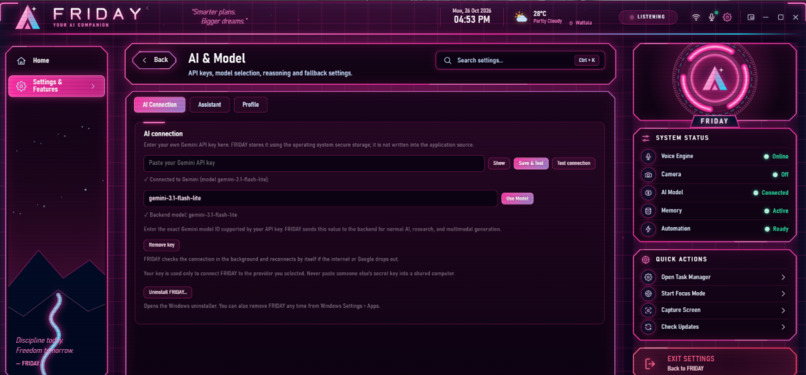This screenshot has height=375, width=806.
Task: Go to Home in sidebar
Action: (x=57, y=61)
